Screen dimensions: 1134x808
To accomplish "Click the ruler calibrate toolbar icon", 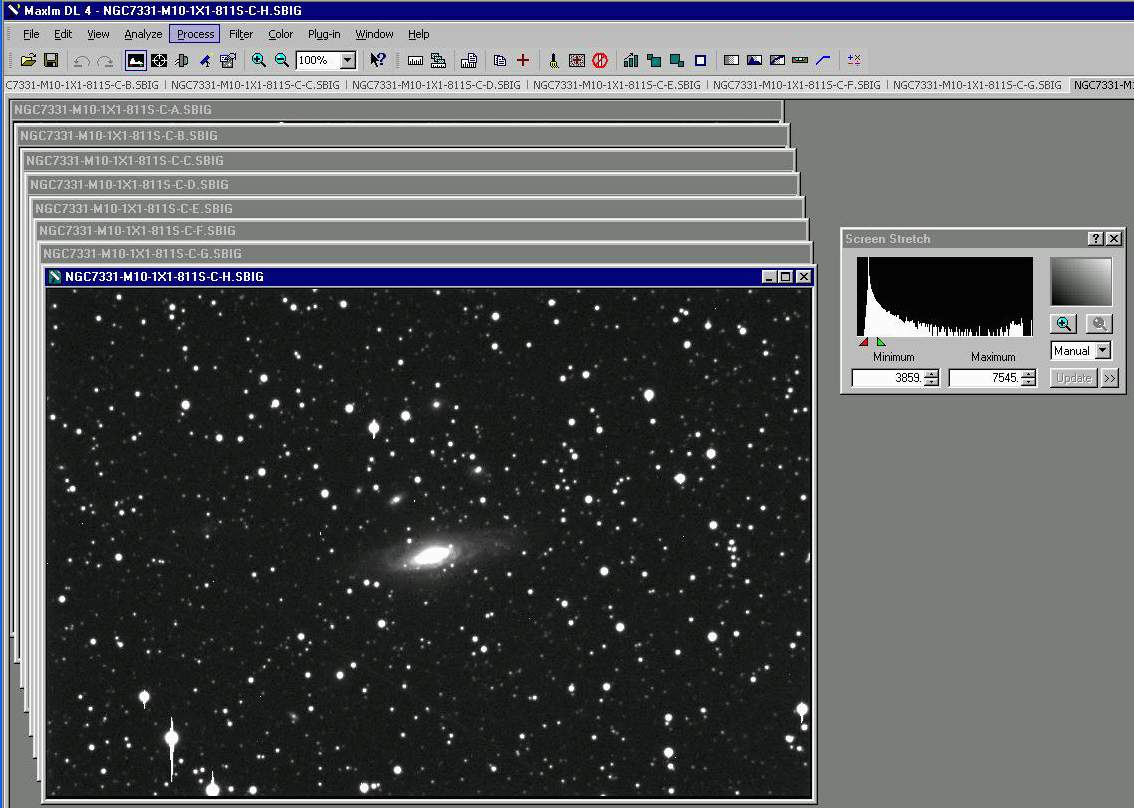I will (415, 61).
